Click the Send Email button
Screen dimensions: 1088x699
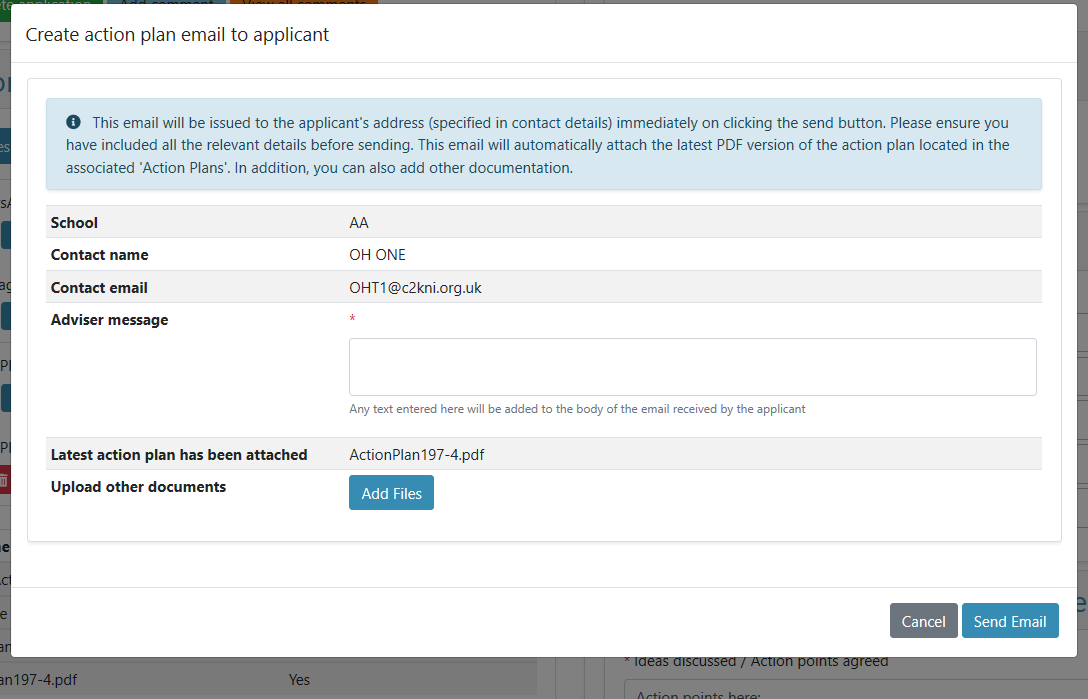coord(1009,621)
